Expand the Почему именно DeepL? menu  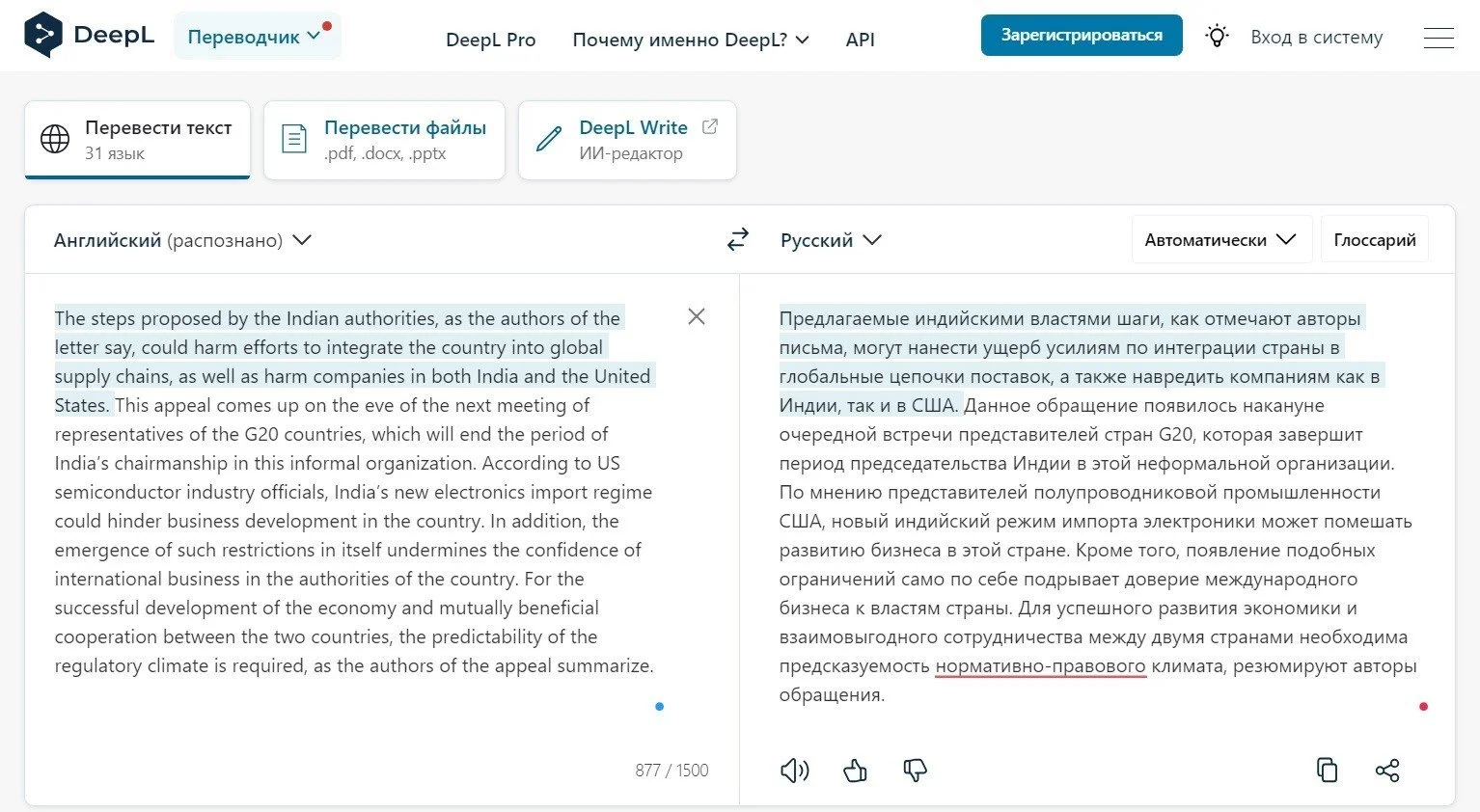tap(691, 40)
